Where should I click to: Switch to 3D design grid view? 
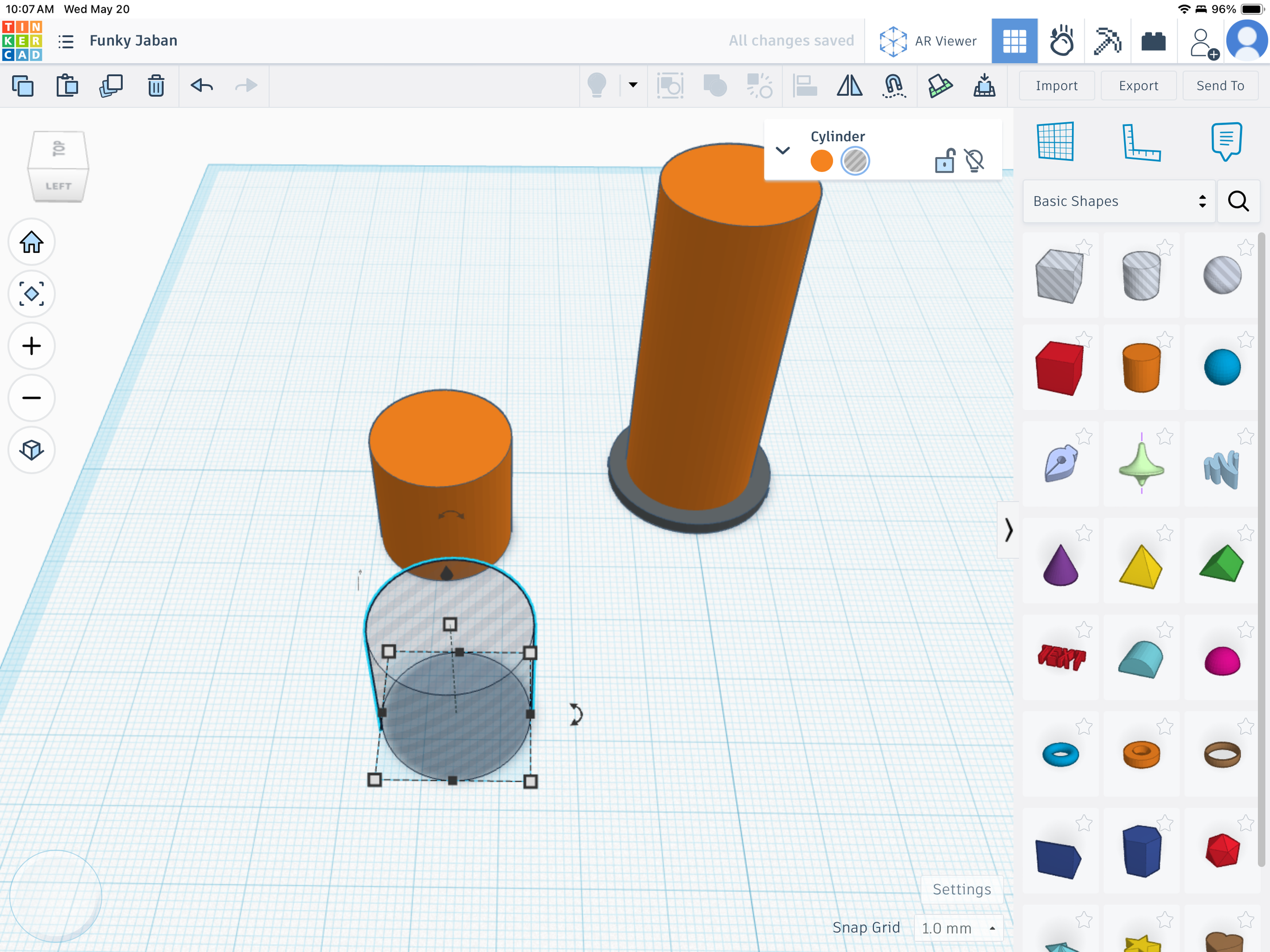coord(1014,41)
